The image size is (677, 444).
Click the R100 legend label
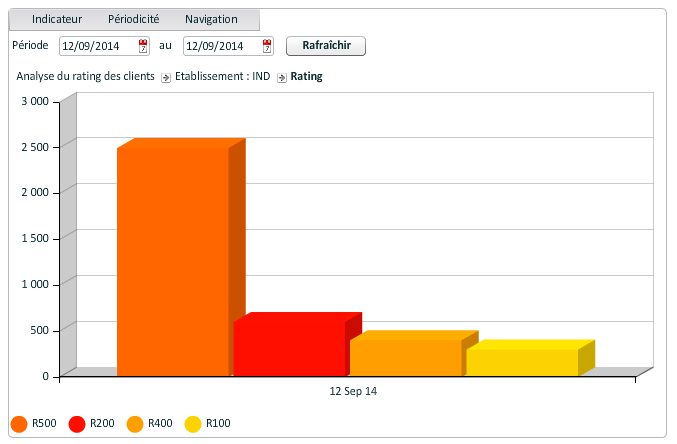218,423
